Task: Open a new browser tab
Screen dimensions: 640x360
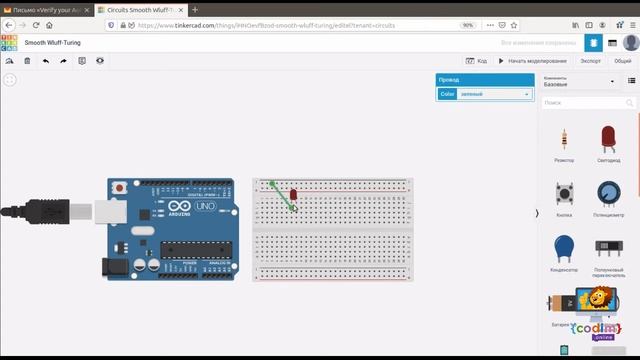Action: (x=195, y=9)
